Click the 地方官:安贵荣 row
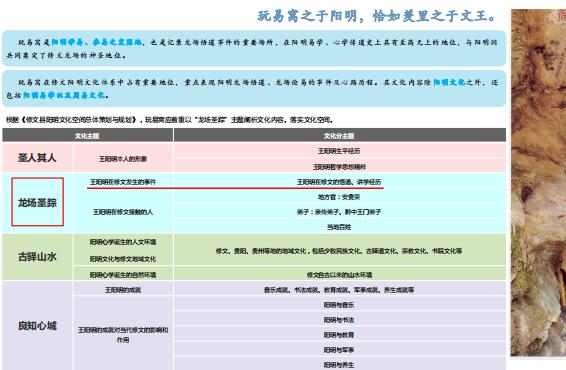This screenshot has width=566, height=370. (x=339, y=197)
